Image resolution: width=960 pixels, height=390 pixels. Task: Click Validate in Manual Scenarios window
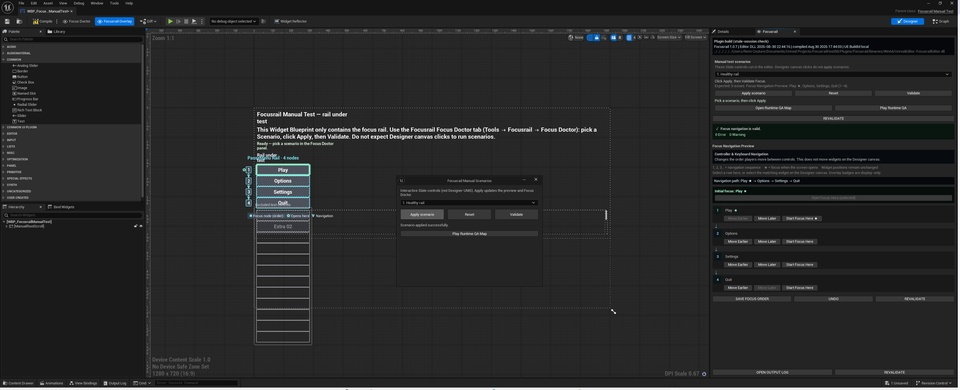[x=516, y=214]
